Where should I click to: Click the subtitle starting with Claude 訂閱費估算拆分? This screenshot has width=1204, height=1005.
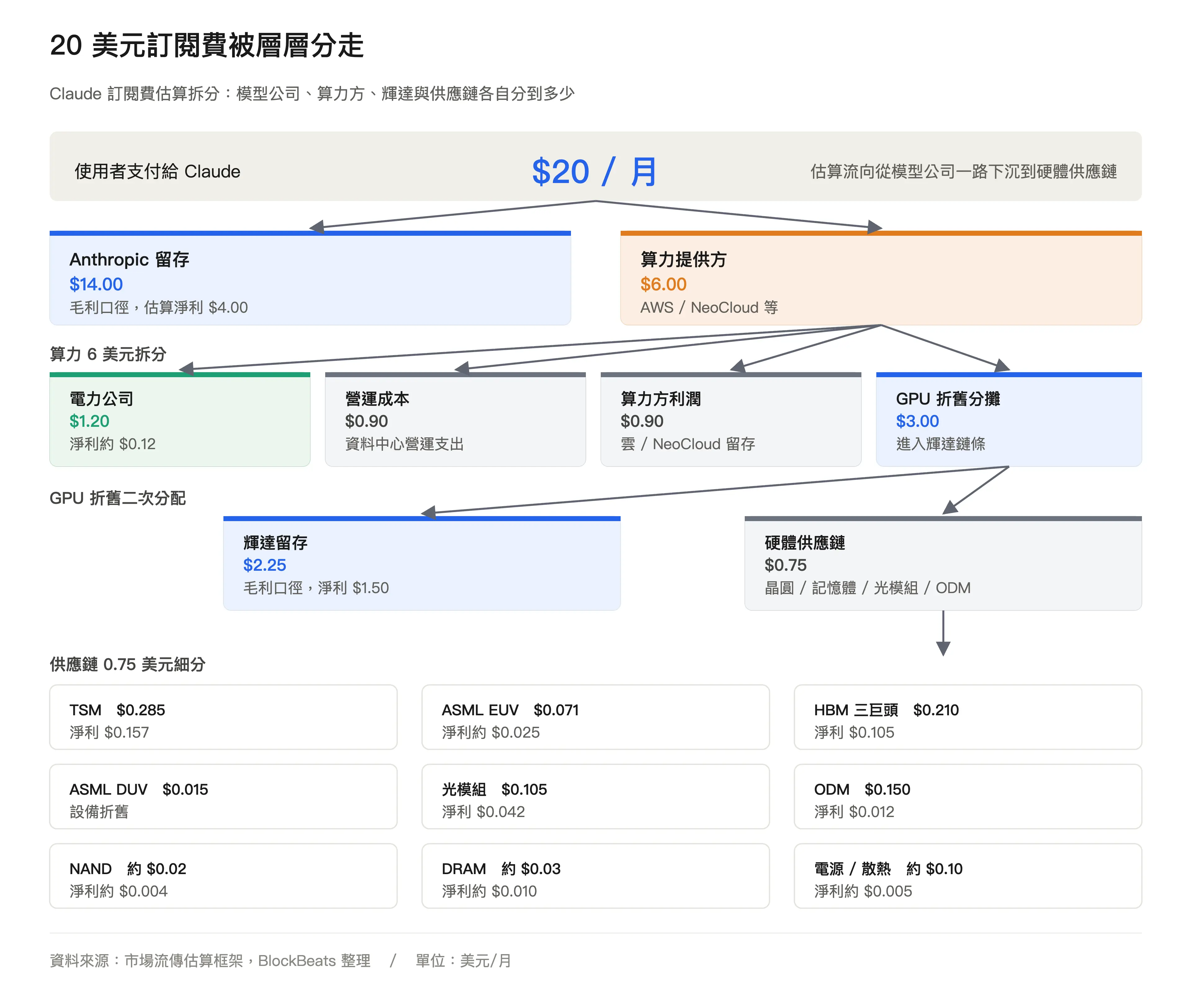coord(312,93)
